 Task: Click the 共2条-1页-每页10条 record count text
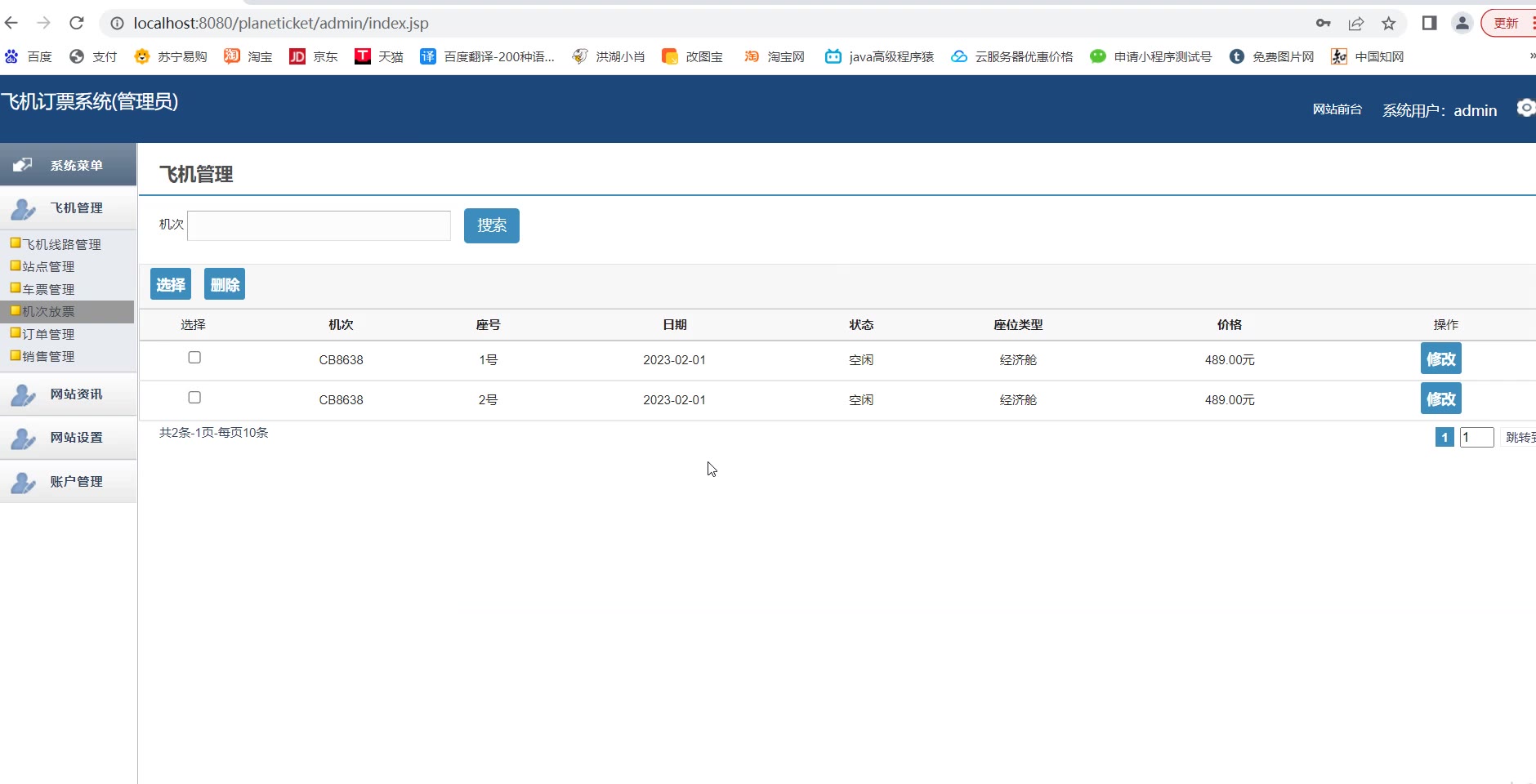tap(214, 432)
